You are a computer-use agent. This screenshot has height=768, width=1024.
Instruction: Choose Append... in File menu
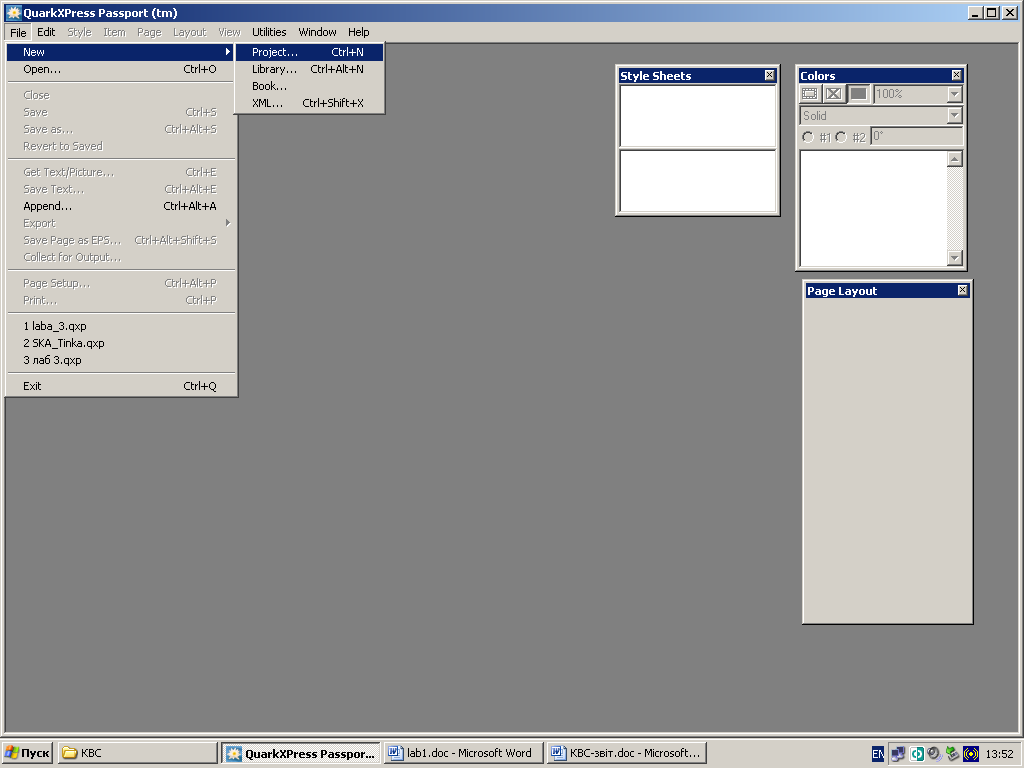click(x=121, y=206)
